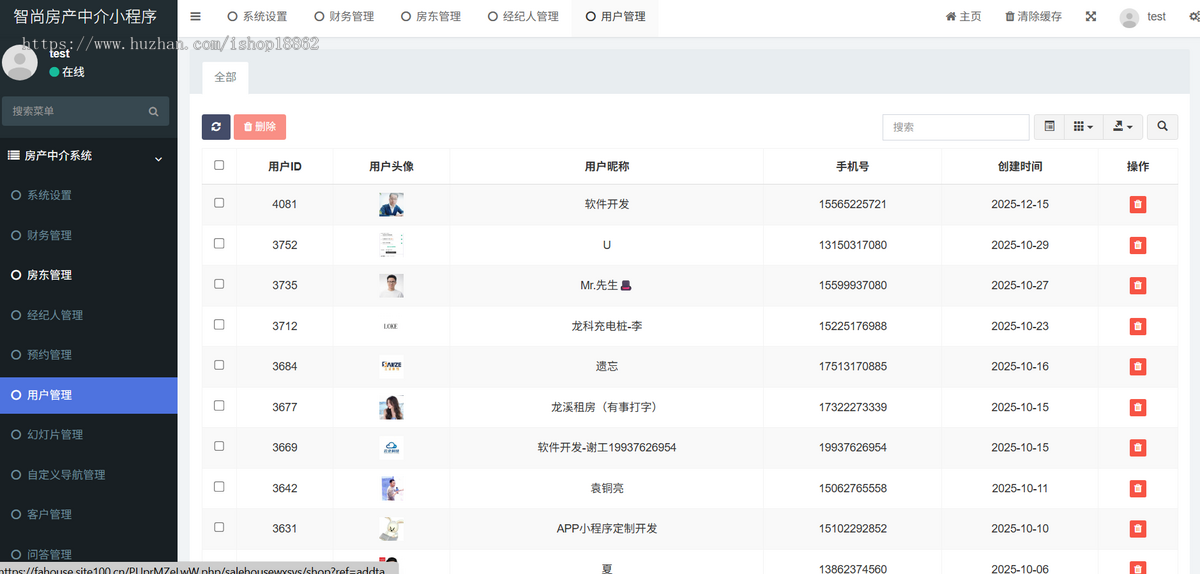
Task: Check the row for user 4081
Action: pos(219,203)
